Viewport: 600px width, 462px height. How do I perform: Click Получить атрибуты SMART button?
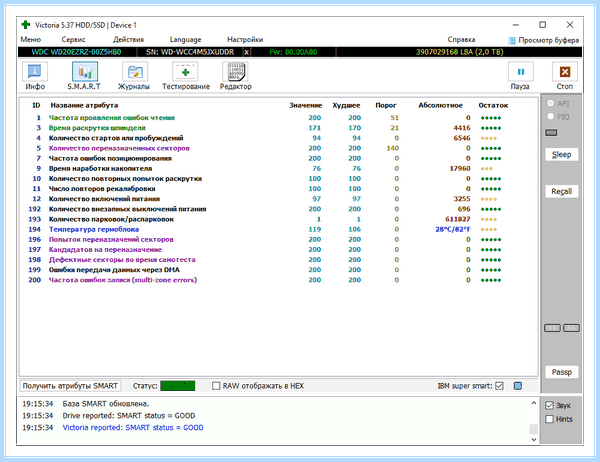tap(70, 386)
